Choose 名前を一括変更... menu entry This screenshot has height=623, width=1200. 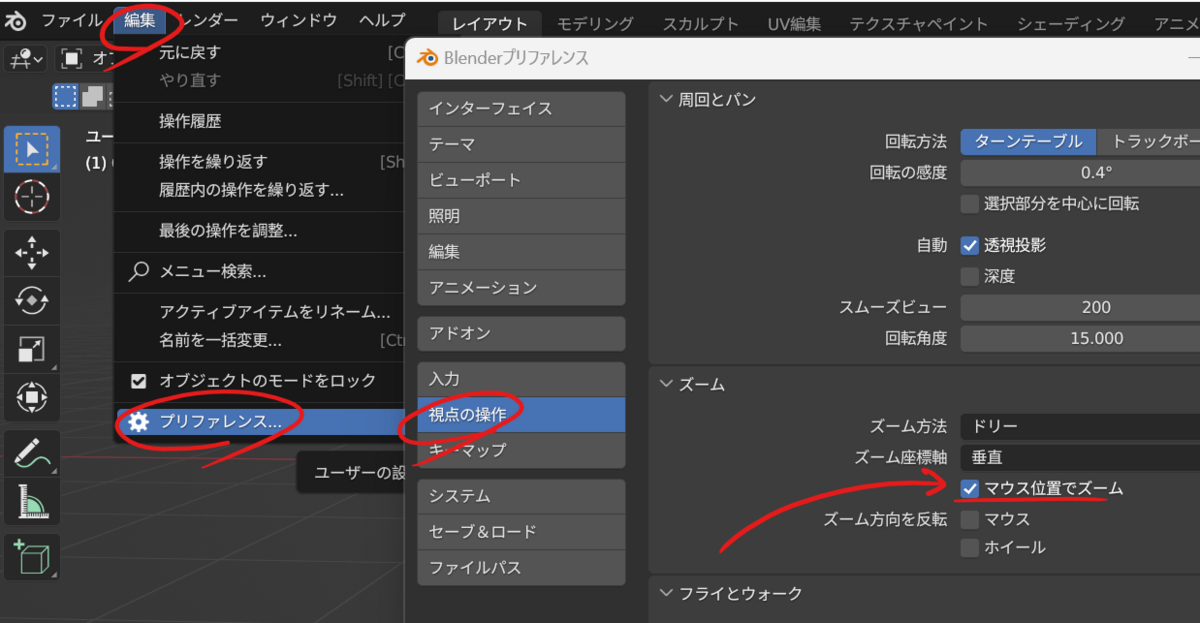point(259,341)
